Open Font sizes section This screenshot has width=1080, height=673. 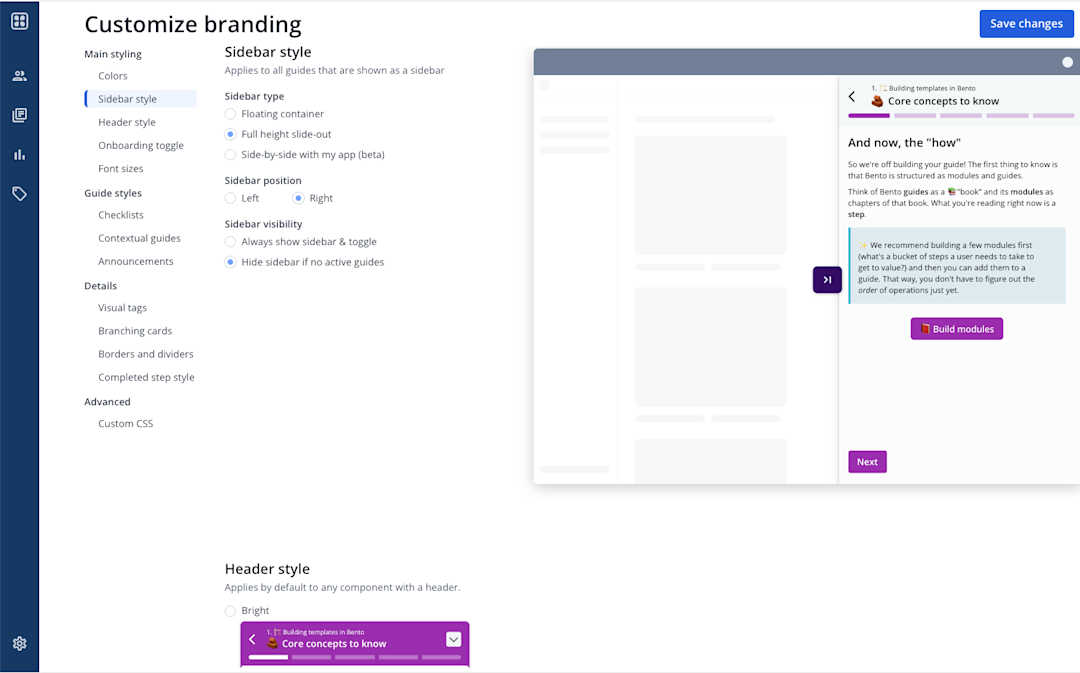pos(121,169)
